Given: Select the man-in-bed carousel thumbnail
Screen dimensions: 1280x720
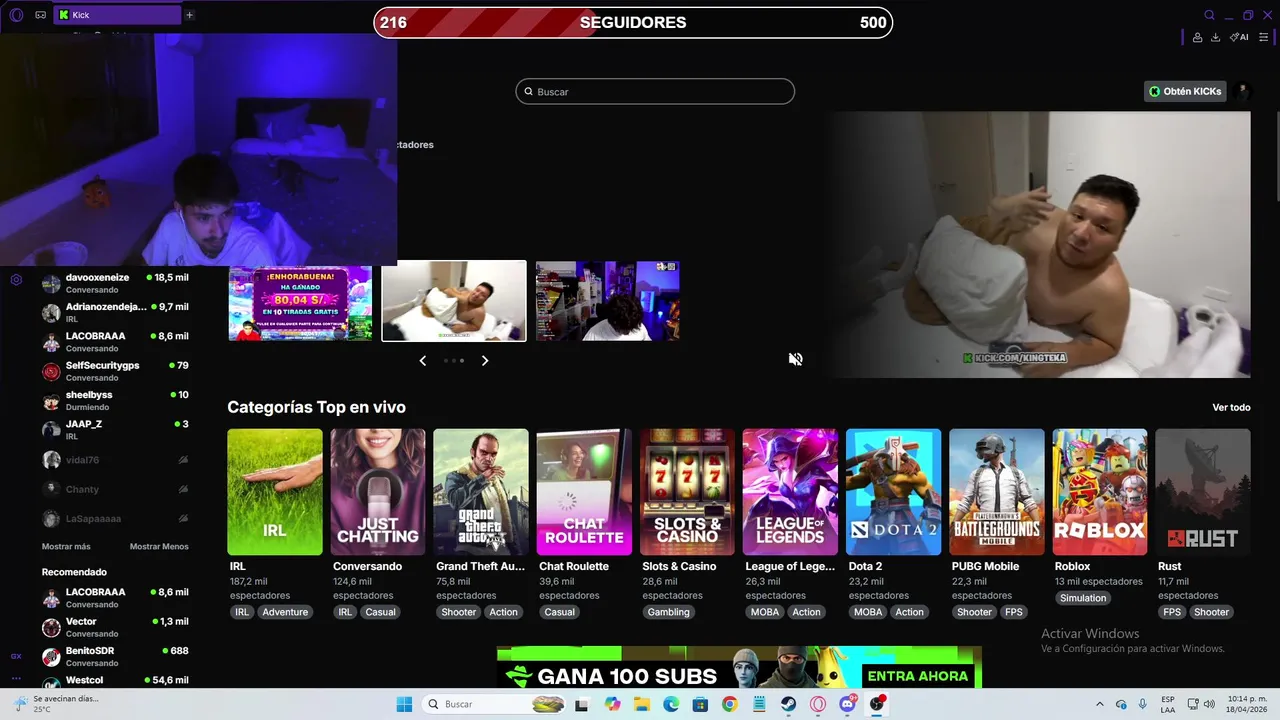Looking at the screenshot, I should (x=454, y=301).
